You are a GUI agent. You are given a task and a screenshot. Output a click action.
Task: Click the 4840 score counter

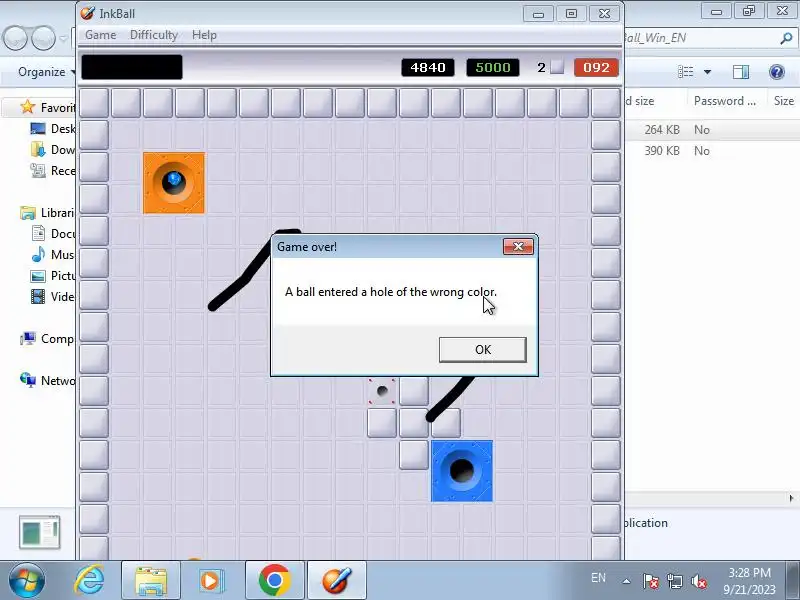click(x=428, y=67)
